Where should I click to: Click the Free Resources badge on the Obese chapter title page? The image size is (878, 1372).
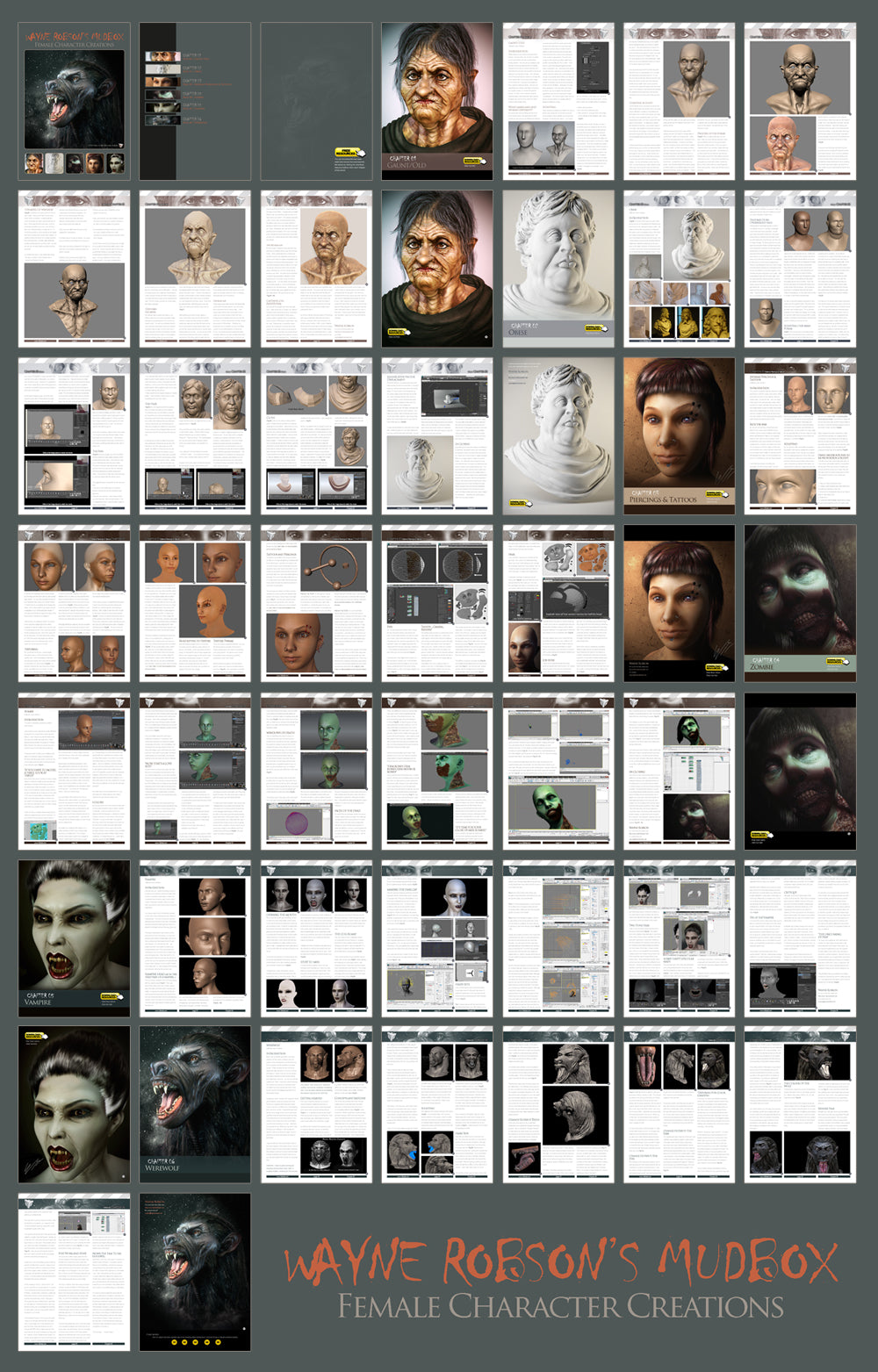593,327
